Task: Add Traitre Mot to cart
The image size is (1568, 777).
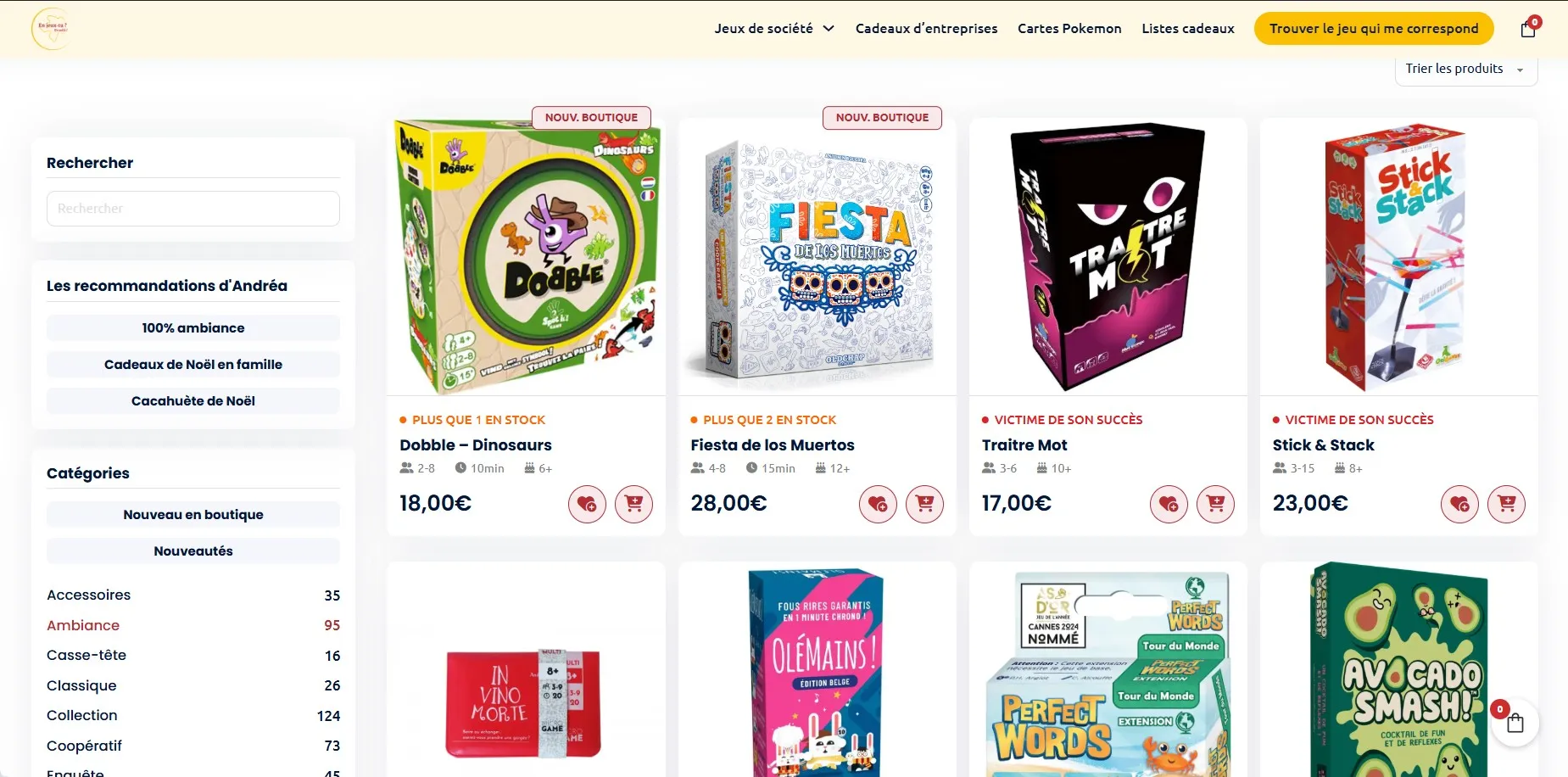Action: 1215,505
